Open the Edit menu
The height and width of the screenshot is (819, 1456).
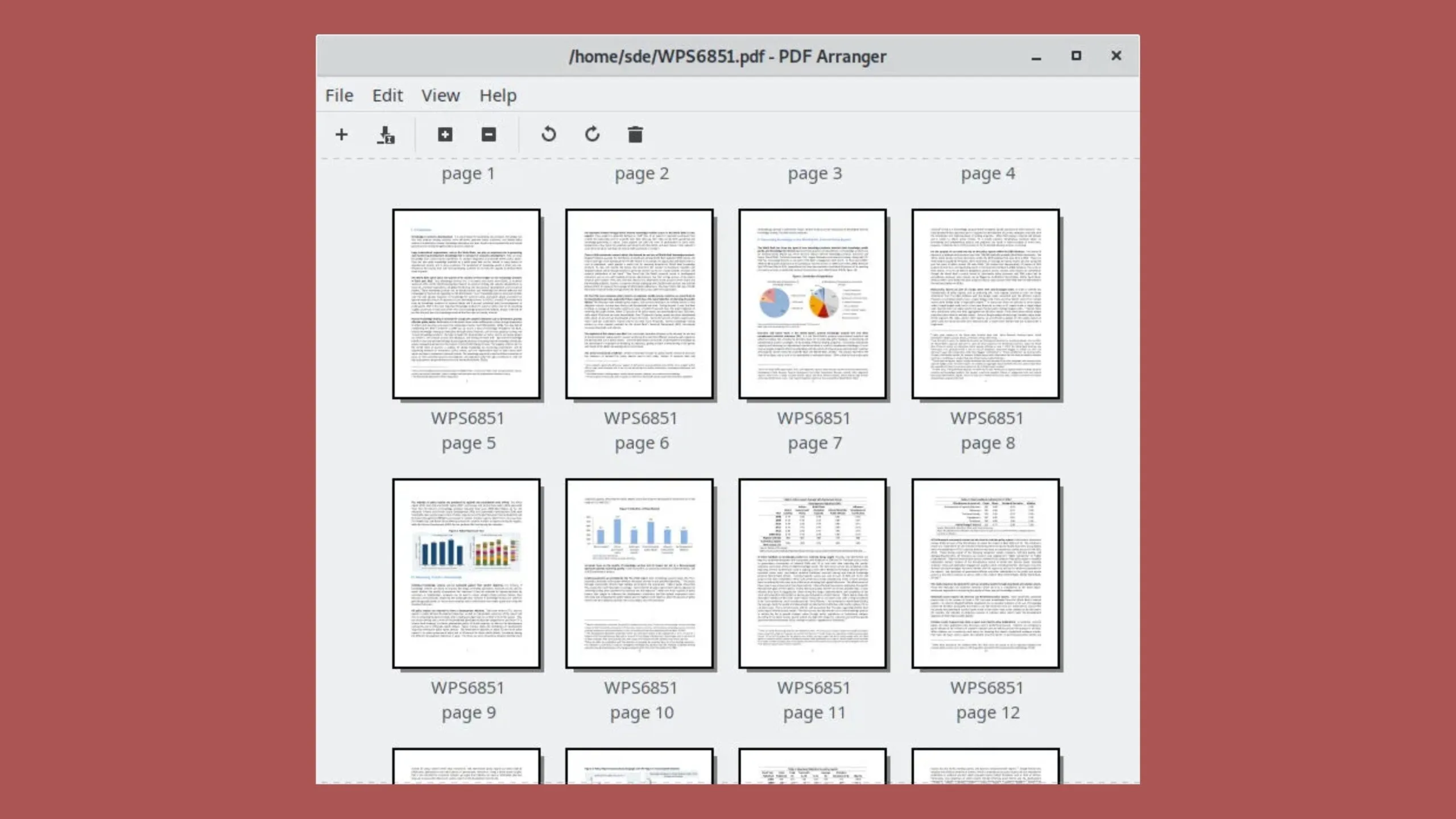tap(387, 95)
